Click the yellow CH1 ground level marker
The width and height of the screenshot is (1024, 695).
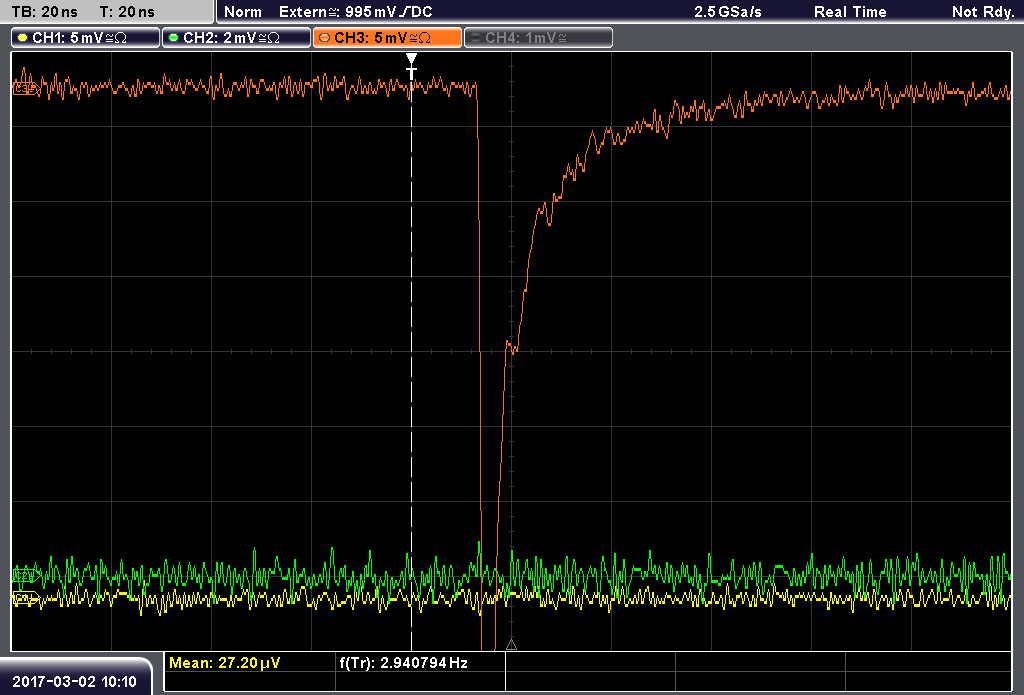point(26,598)
